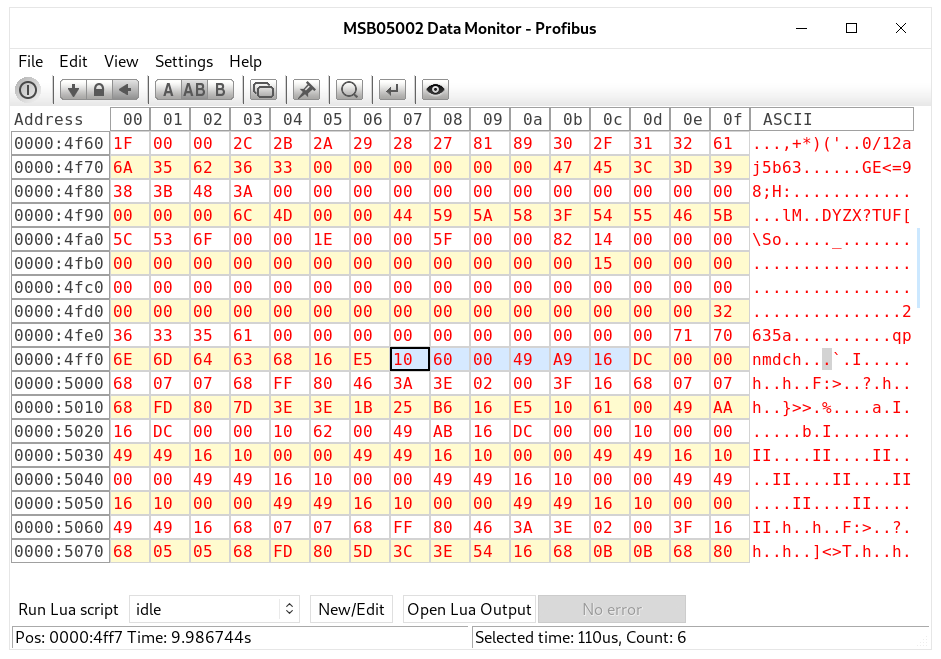Maximize the Data Monitor window
This screenshot has height=659, width=941.
tap(851, 28)
